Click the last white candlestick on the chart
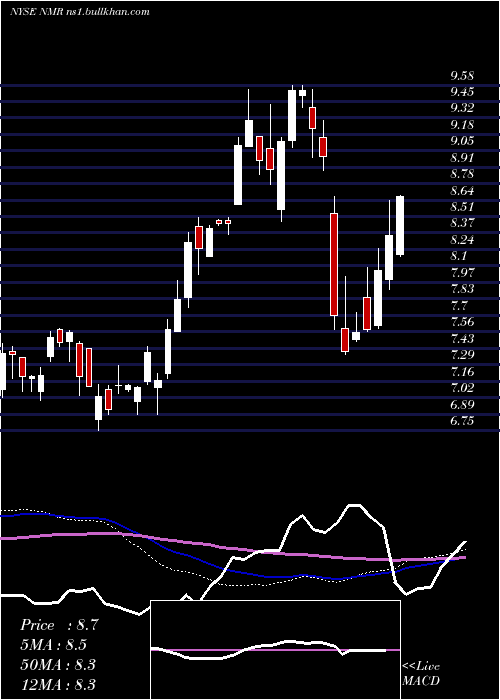This screenshot has height=700, width=500. click(400, 225)
